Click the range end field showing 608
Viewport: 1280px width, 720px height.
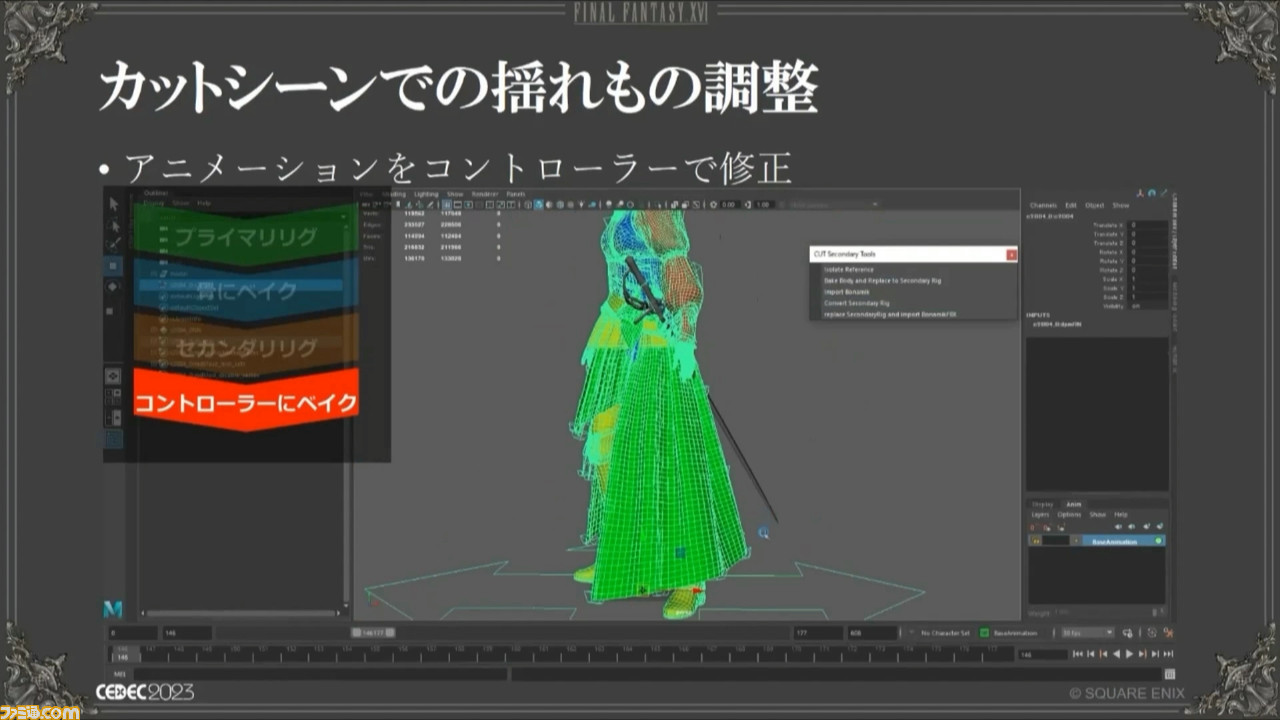pyautogui.click(x=872, y=633)
